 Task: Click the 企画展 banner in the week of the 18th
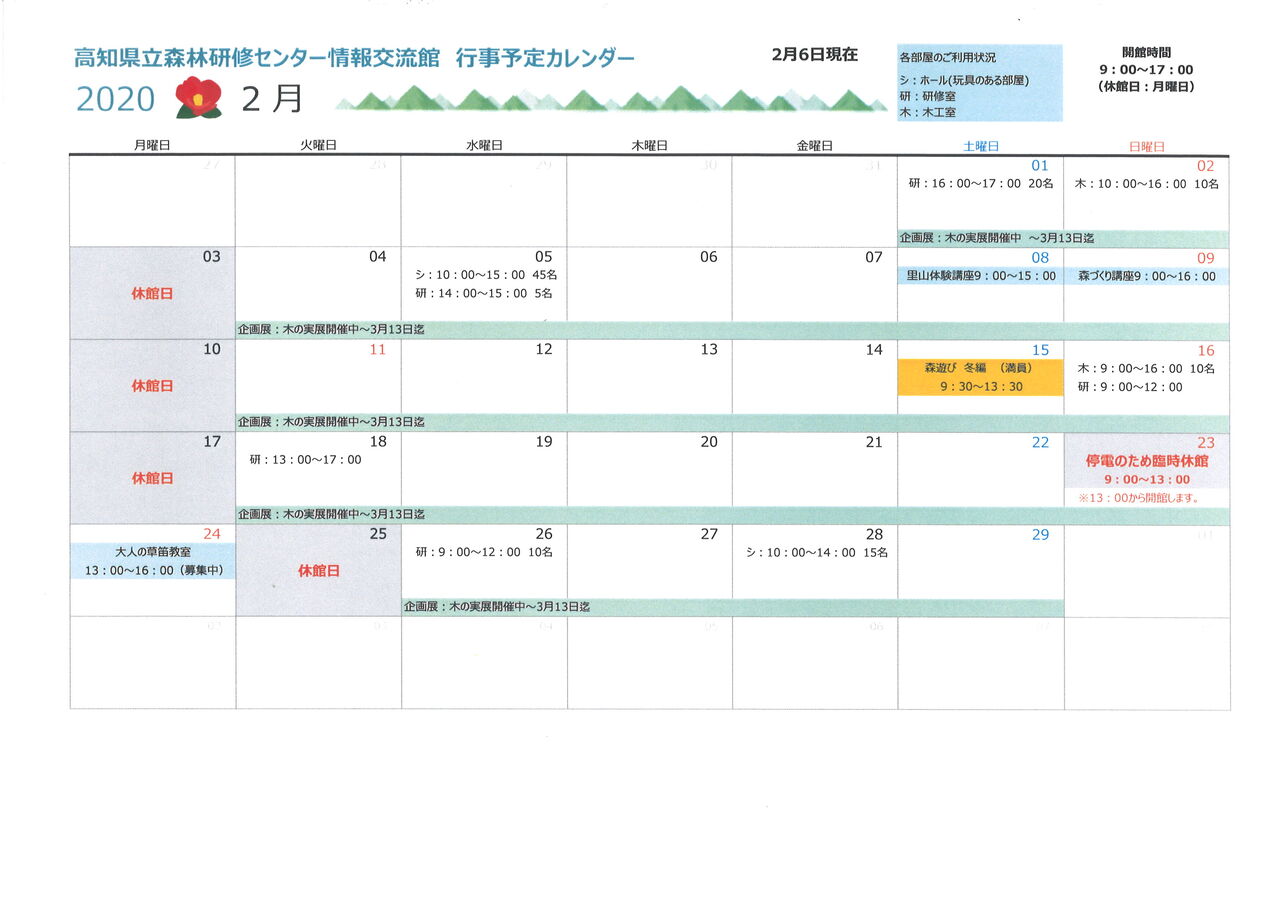733,515
